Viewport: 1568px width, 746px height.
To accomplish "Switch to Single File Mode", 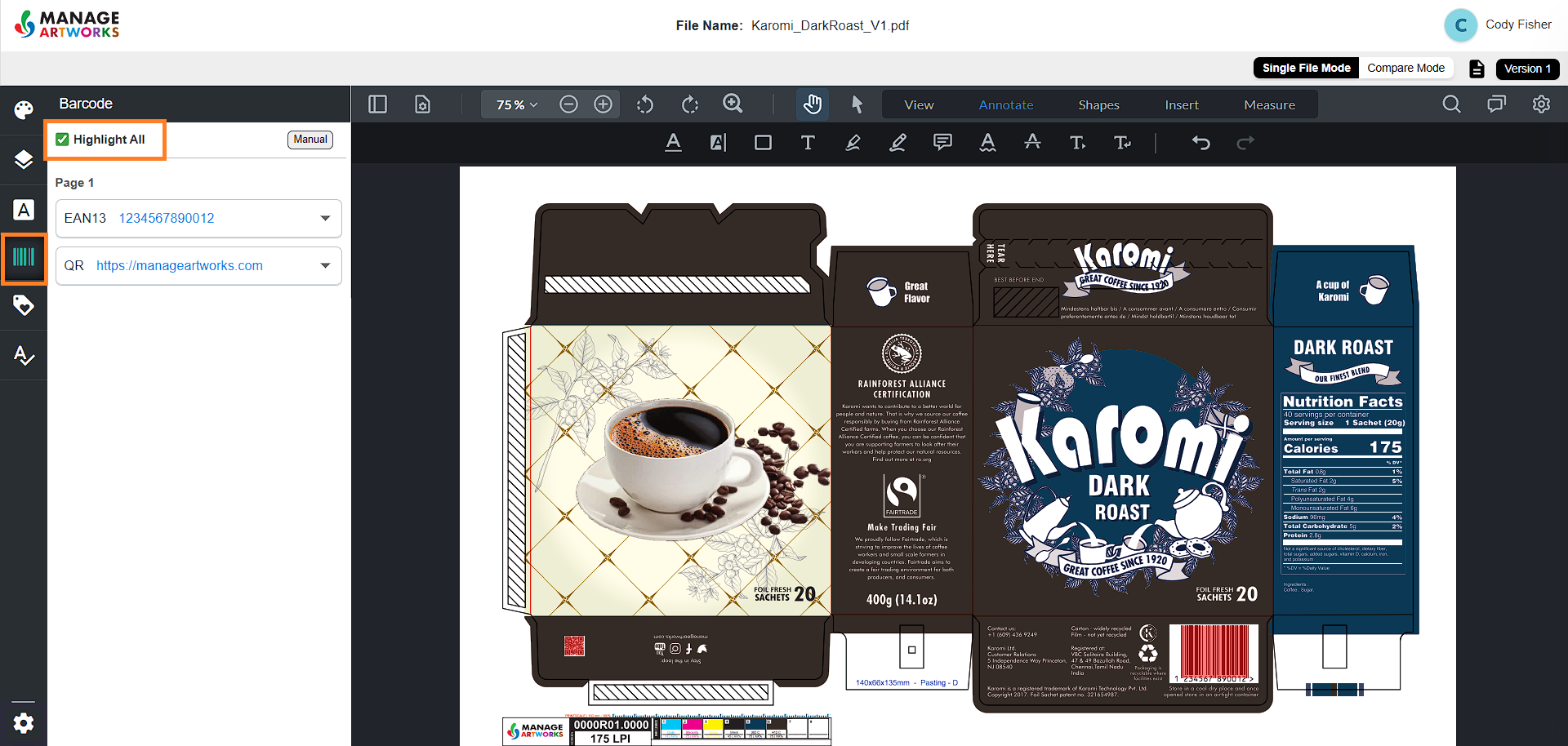I will coord(1306,68).
